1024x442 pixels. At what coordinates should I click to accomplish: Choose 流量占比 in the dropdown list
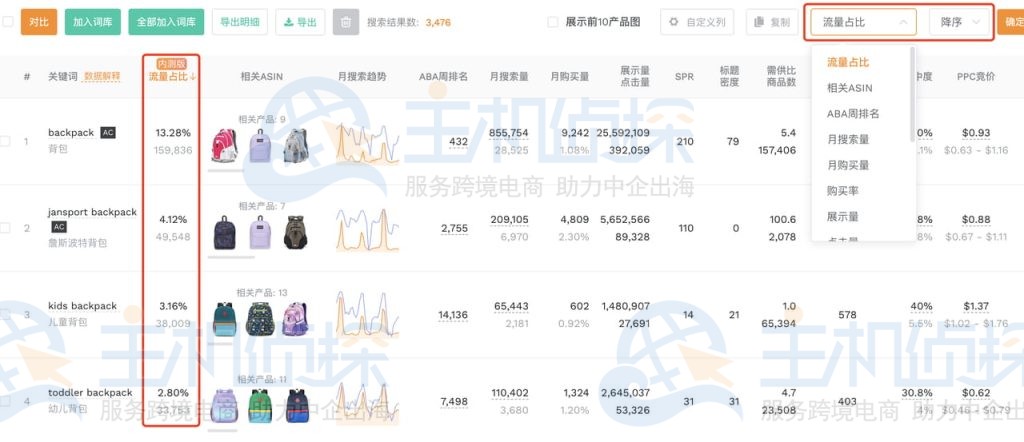(848, 62)
